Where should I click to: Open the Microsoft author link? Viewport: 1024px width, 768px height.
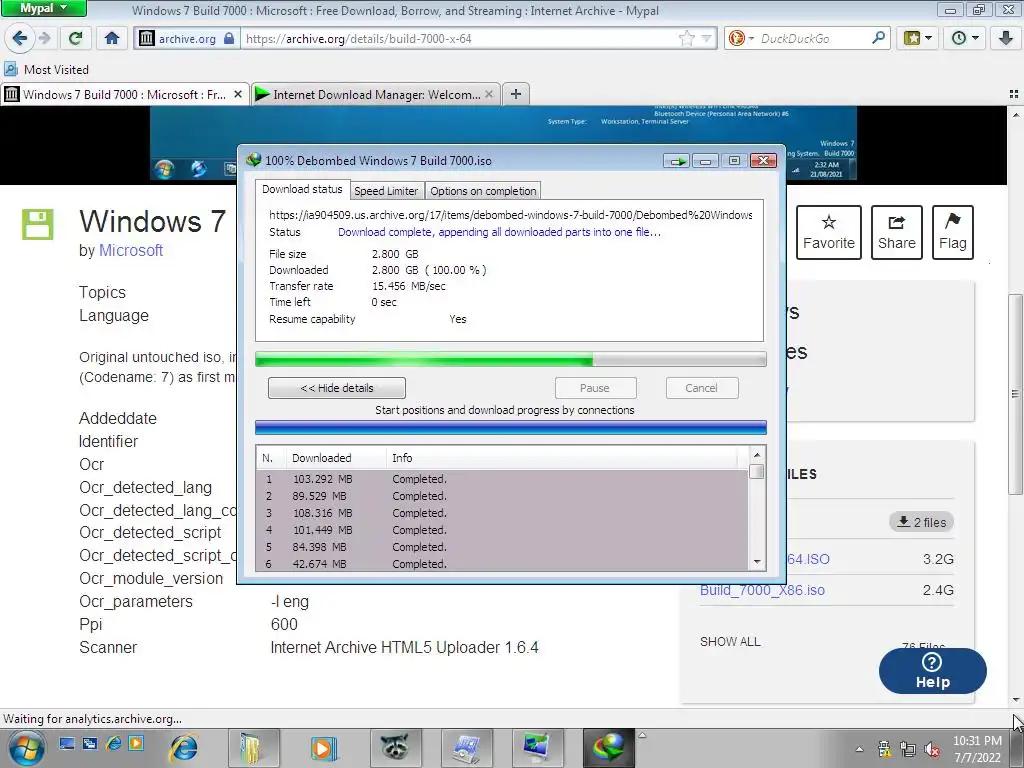click(131, 250)
